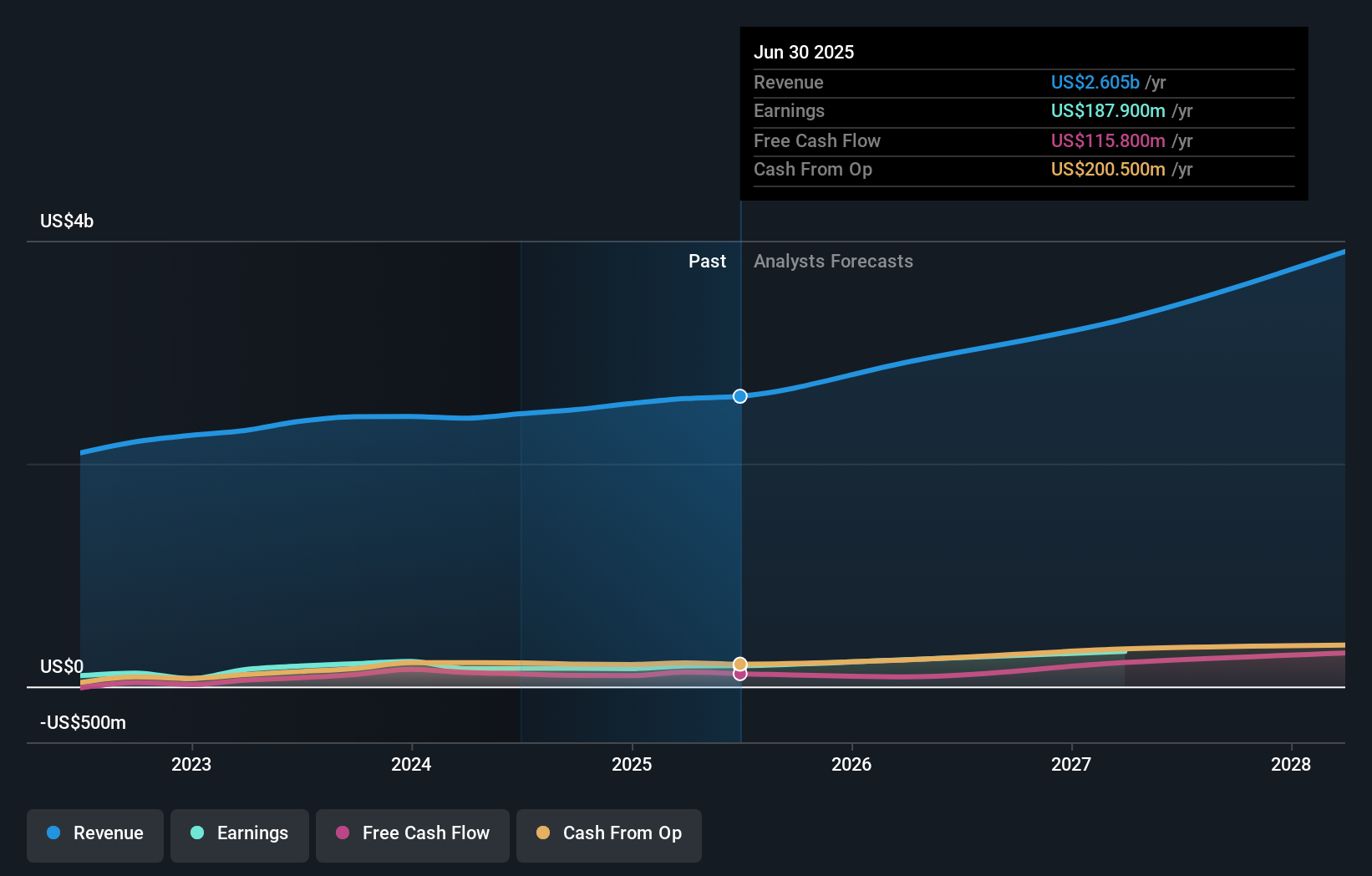1372x876 pixels.
Task: Click the US$4b y-axis label
Action: 67,221
